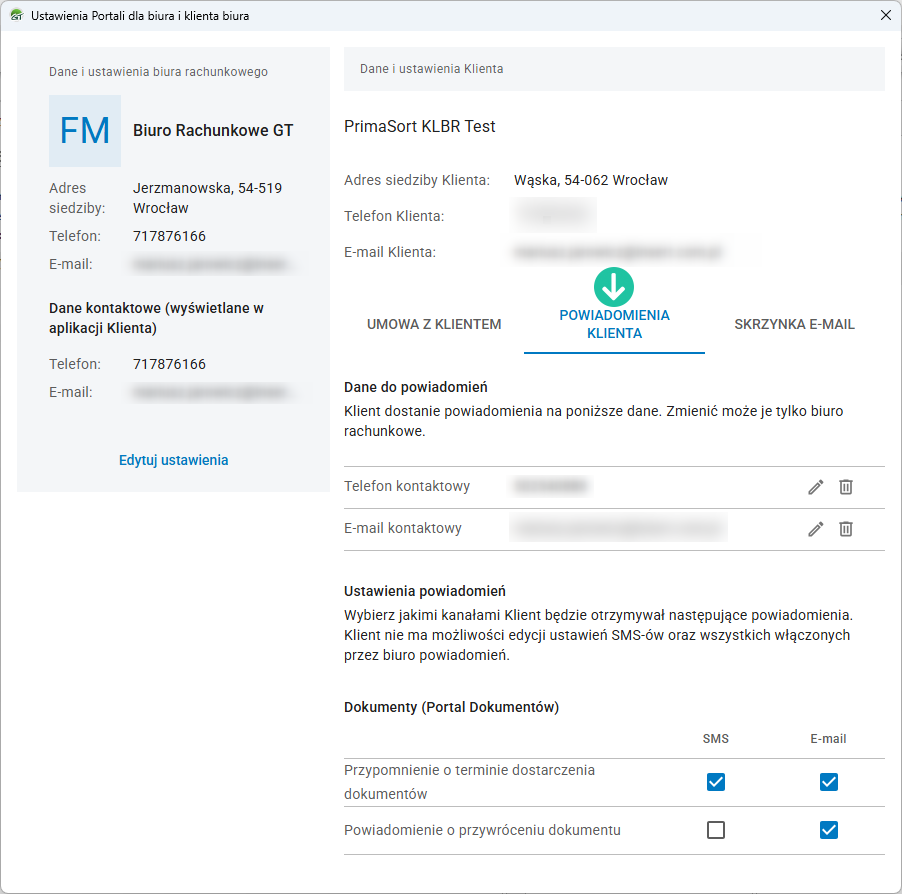Screen dimensions: 902x894
Task: Click the E-mail kontaktowy value field
Action: 617,529
